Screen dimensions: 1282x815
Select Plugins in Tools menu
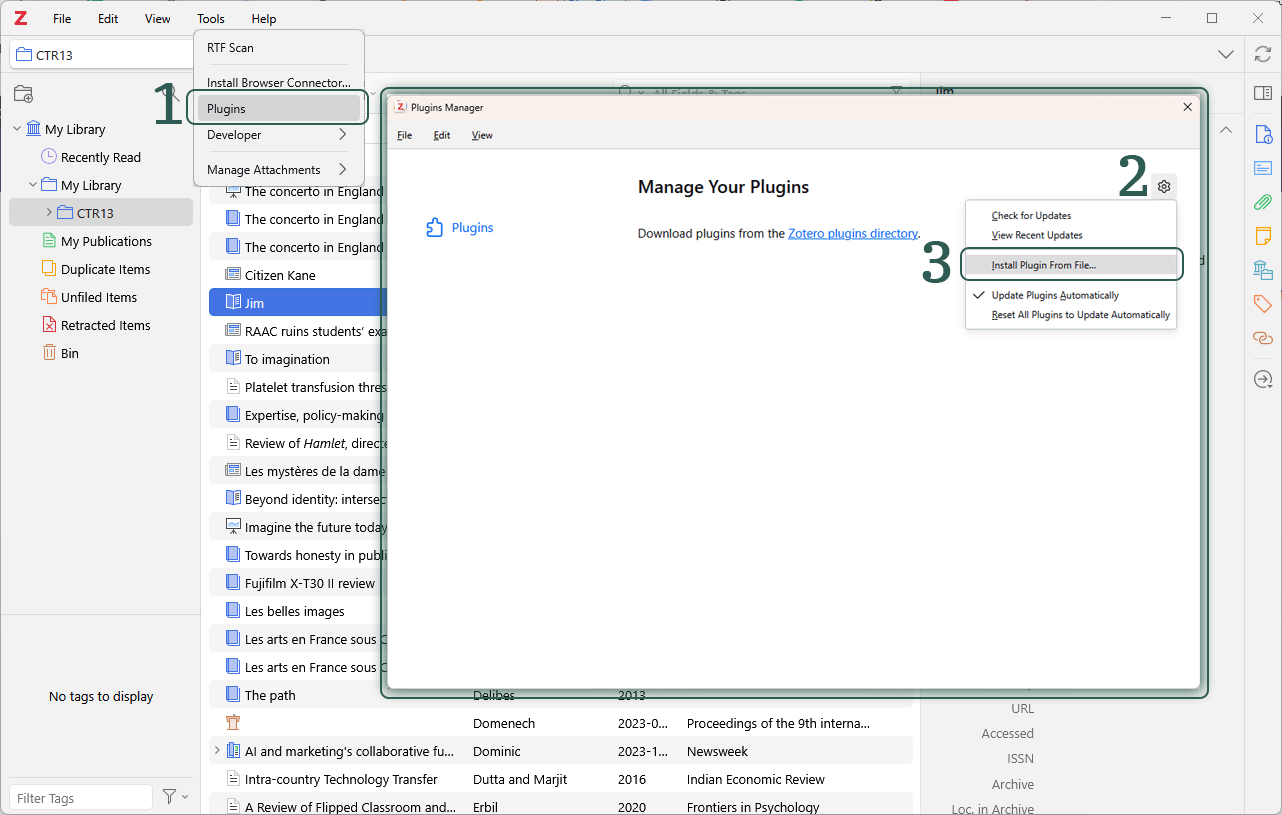(278, 109)
